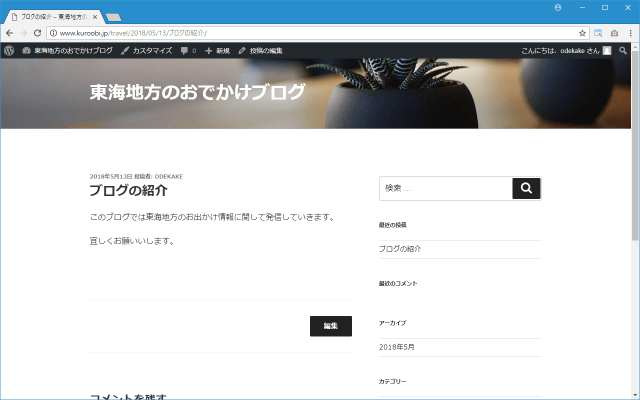Click the ブログの紹介 post heading

pos(128,191)
